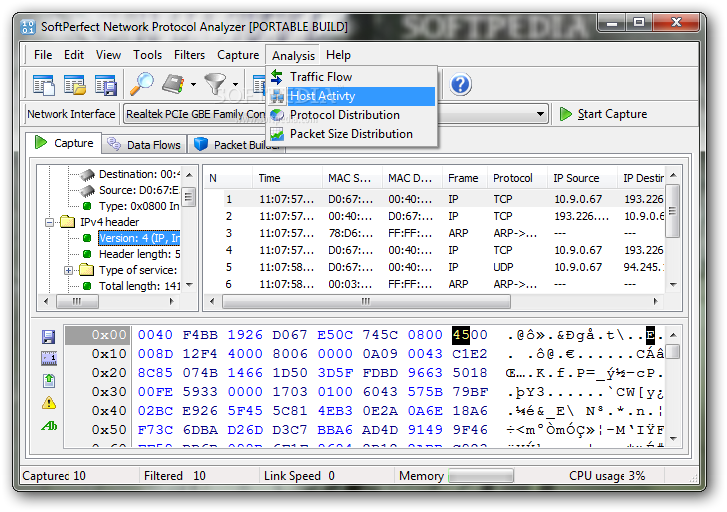
Task: Click the tree panel horizontal scrollbar thumb
Action: click(77, 301)
